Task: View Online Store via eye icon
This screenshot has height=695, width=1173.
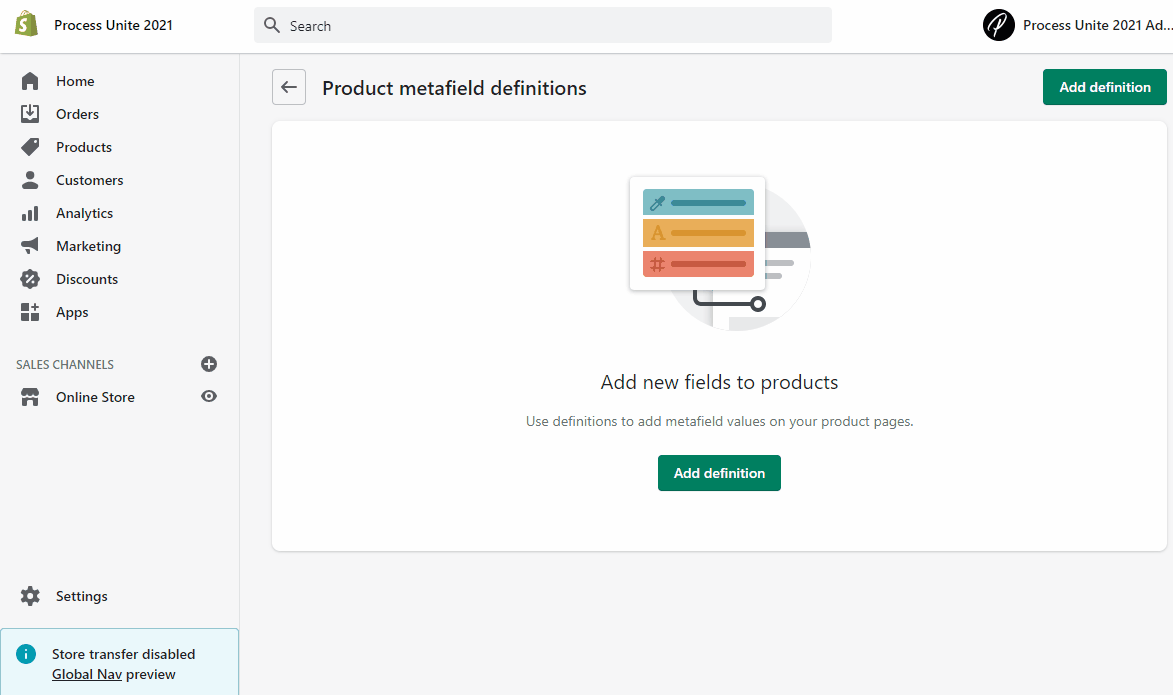Action: 209,397
